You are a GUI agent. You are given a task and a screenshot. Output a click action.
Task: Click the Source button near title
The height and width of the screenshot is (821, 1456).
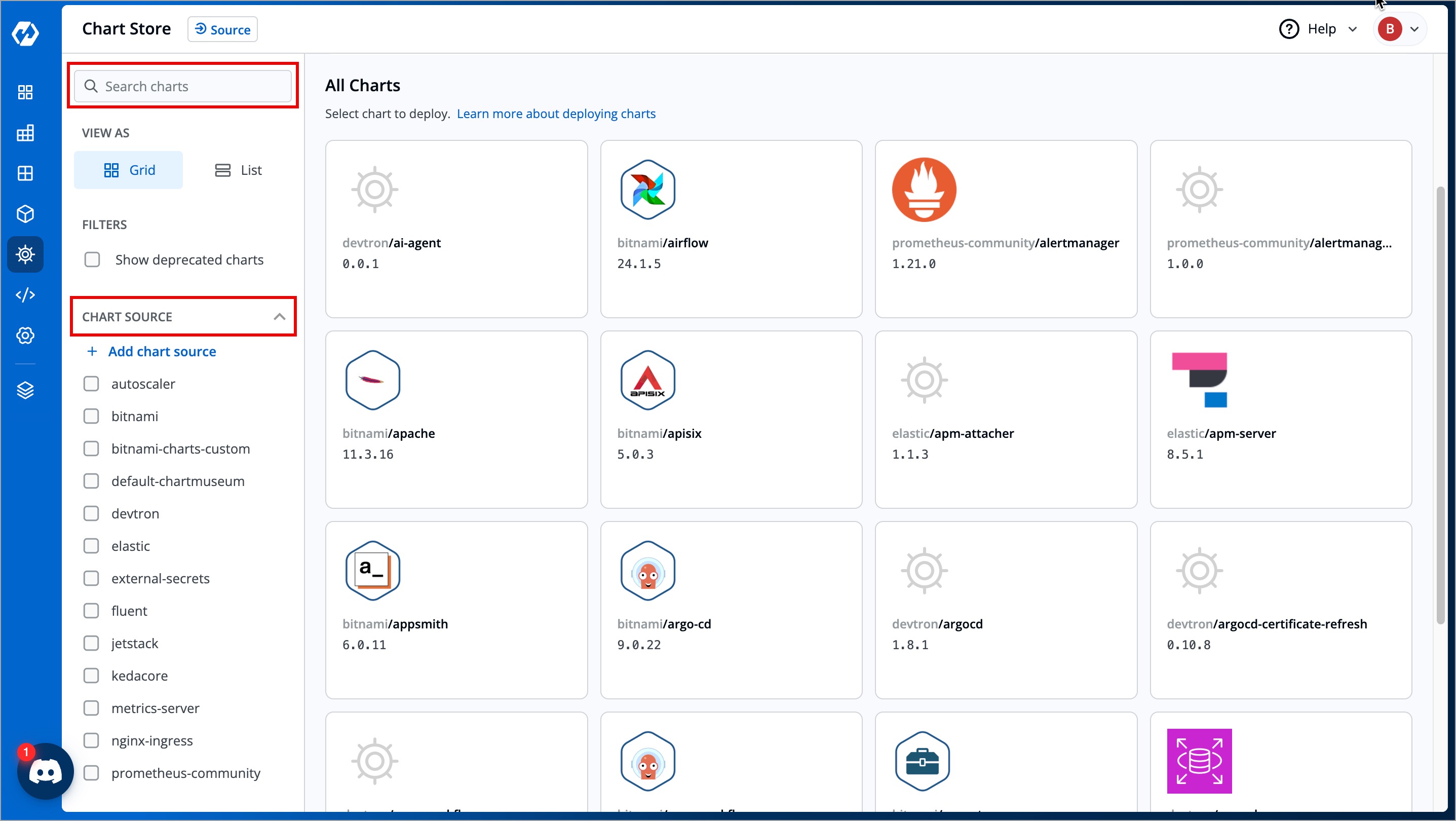223,29
